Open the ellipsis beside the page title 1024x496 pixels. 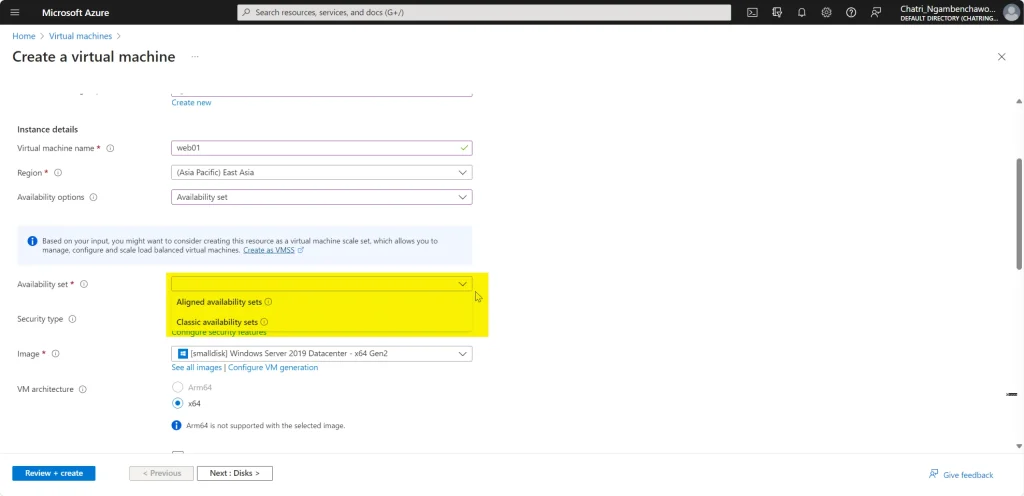coord(195,57)
